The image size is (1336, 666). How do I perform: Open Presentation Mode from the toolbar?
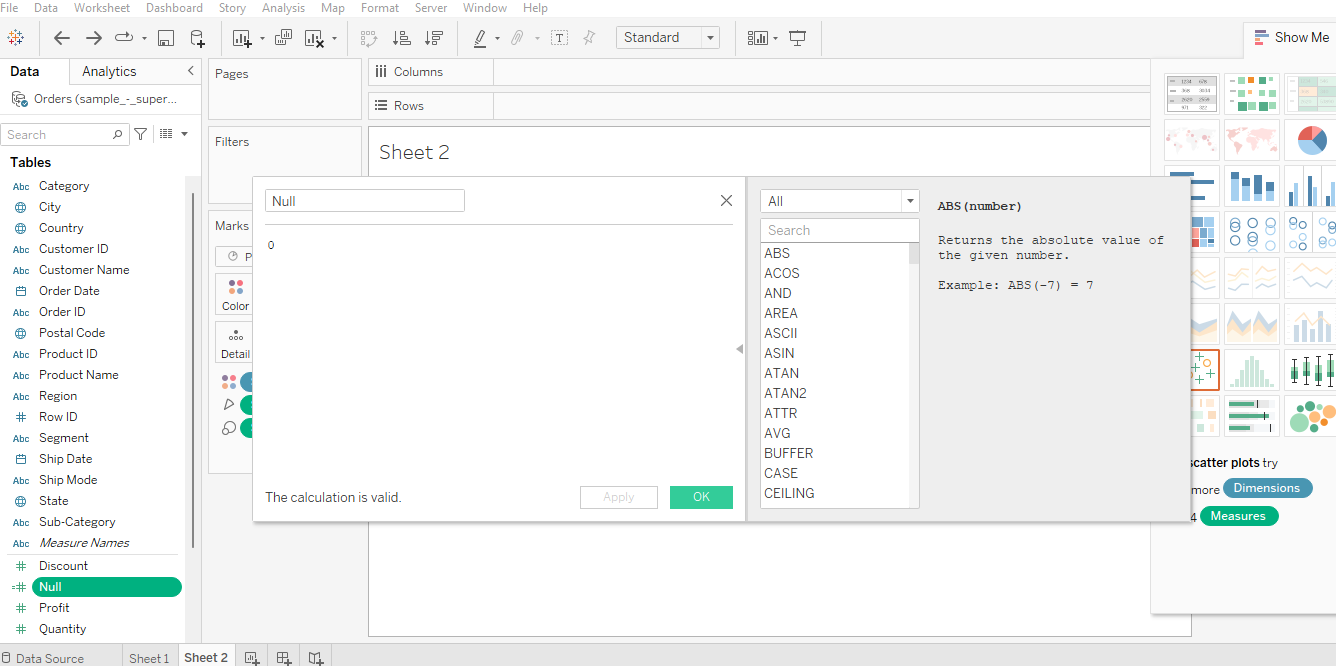[797, 37]
